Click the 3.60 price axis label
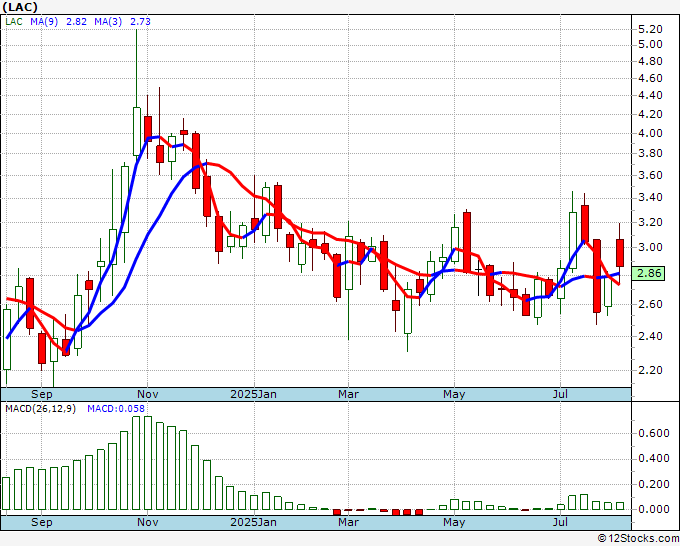This screenshot has width=680, height=546. click(x=651, y=175)
